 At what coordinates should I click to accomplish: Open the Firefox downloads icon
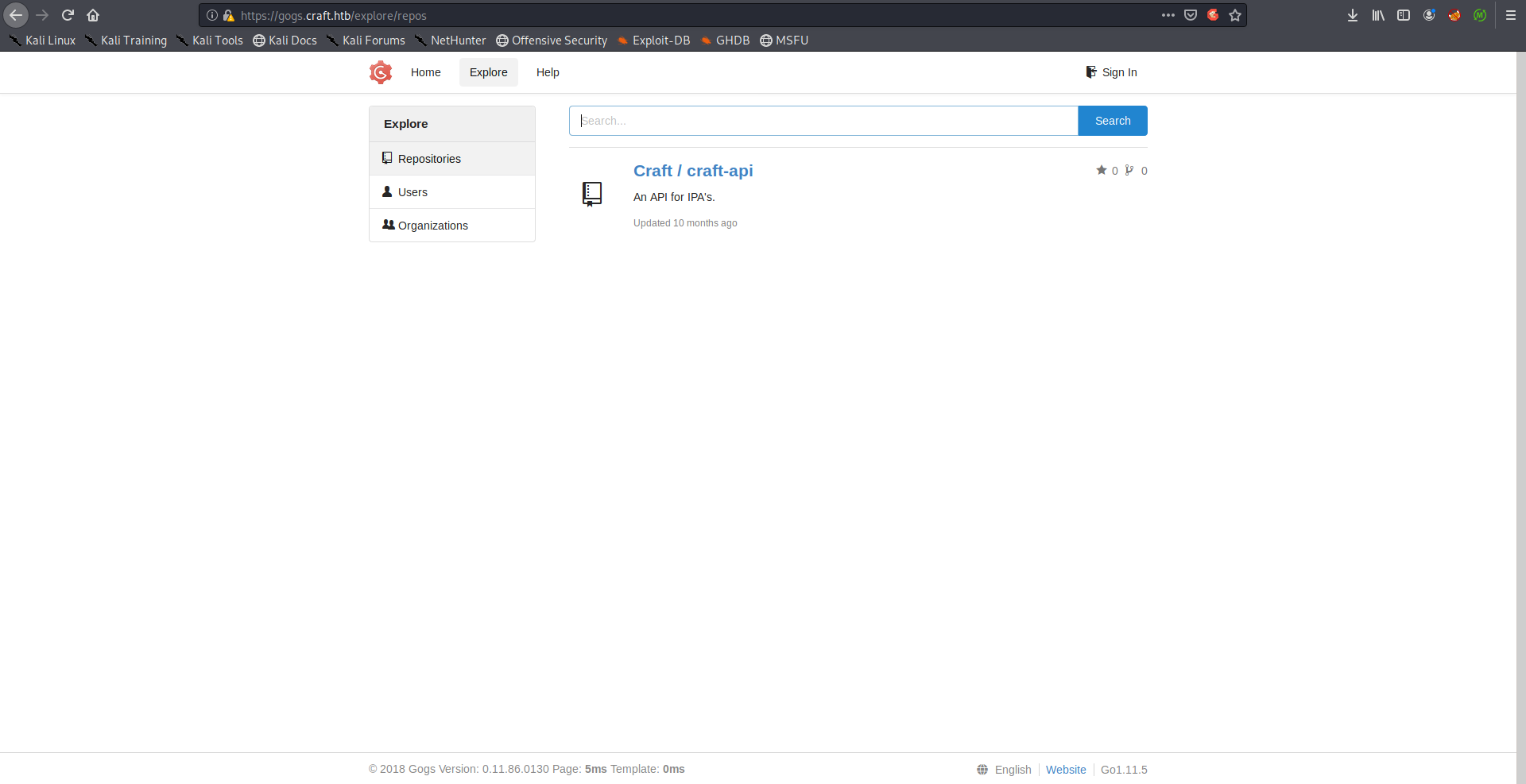(x=1352, y=15)
